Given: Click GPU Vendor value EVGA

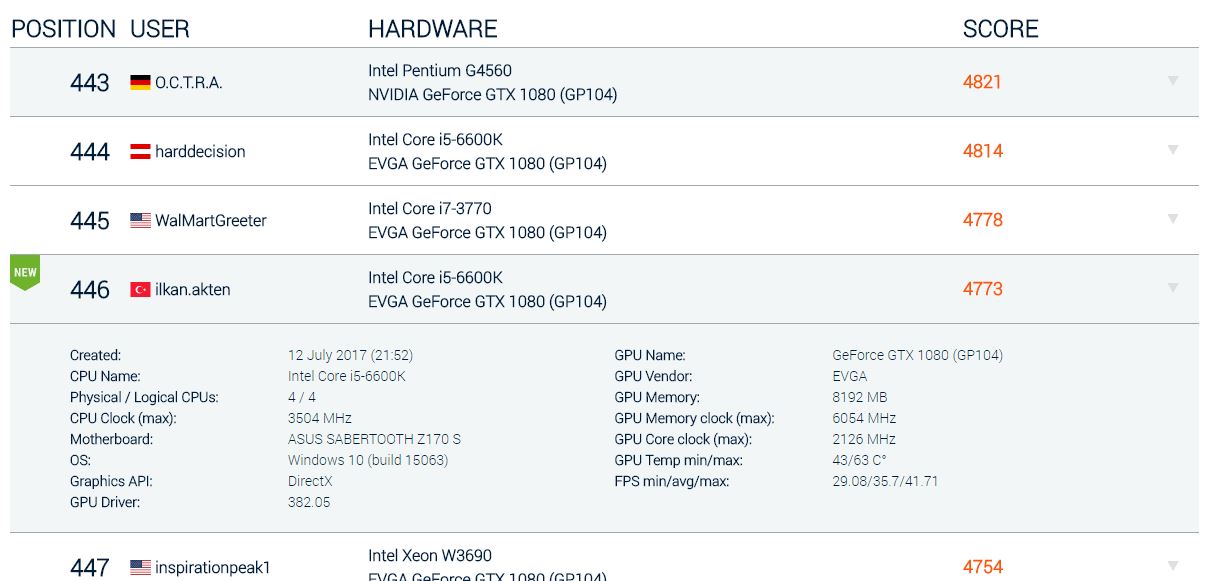Looking at the screenshot, I should coord(850,376).
